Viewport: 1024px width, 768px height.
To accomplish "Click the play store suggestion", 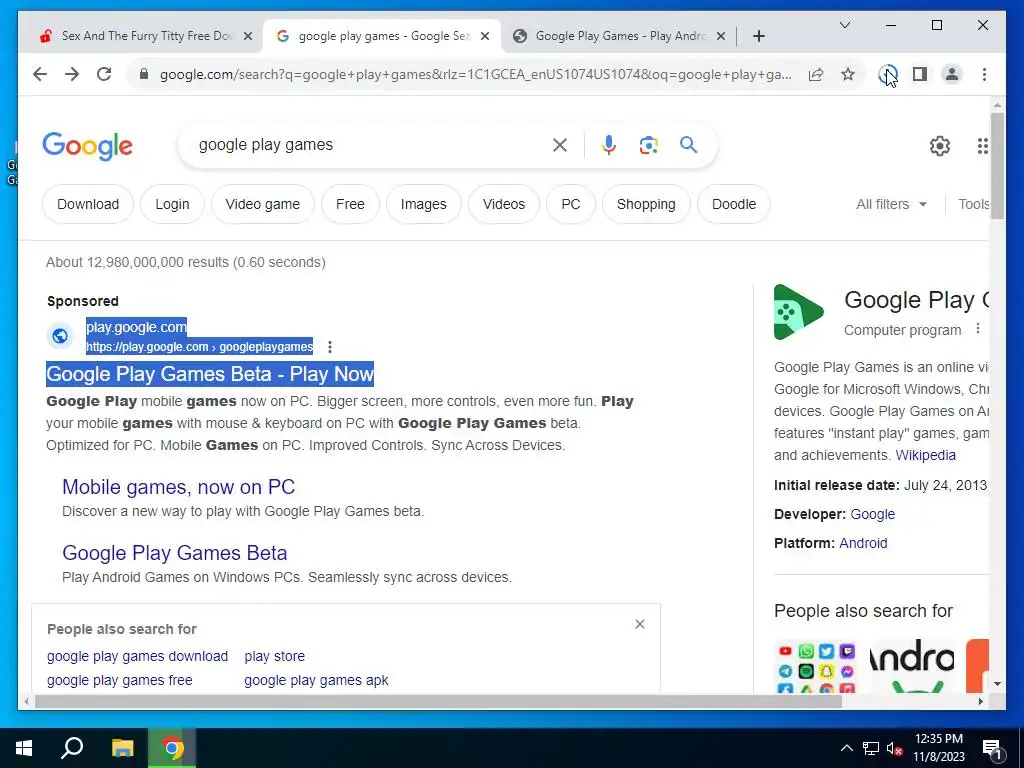I will 274,656.
